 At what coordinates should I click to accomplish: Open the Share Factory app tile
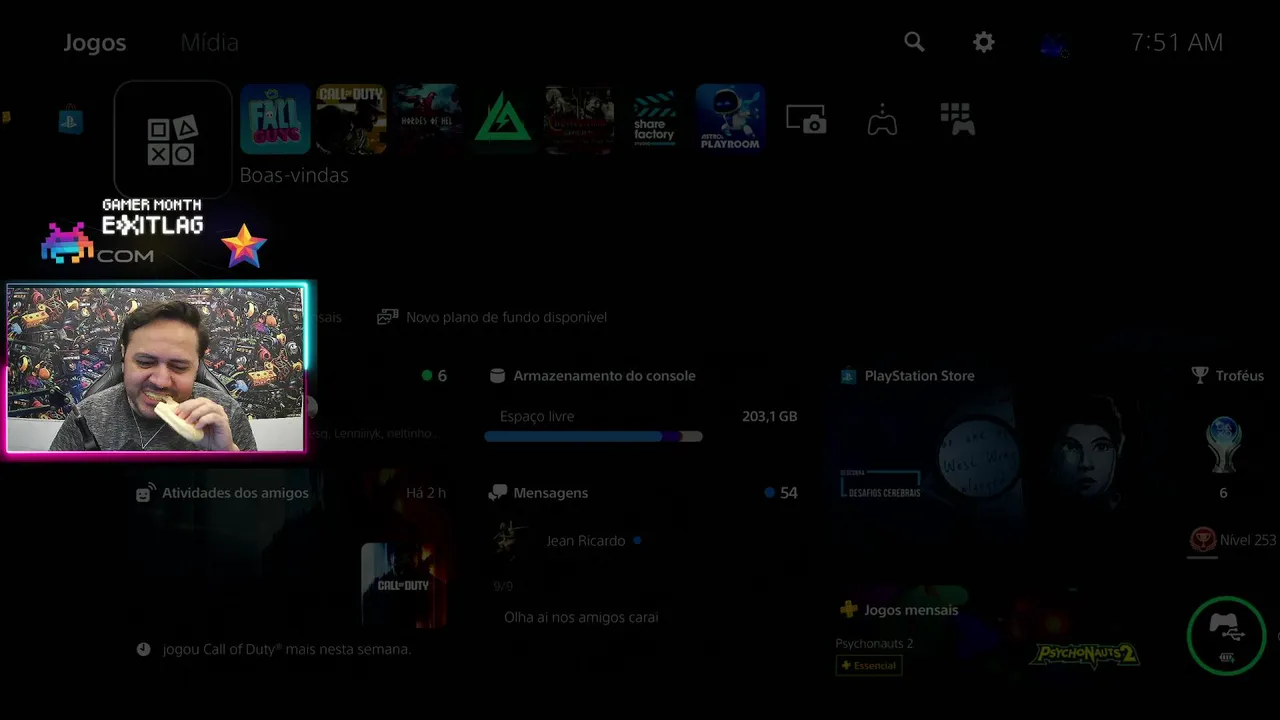click(x=655, y=119)
